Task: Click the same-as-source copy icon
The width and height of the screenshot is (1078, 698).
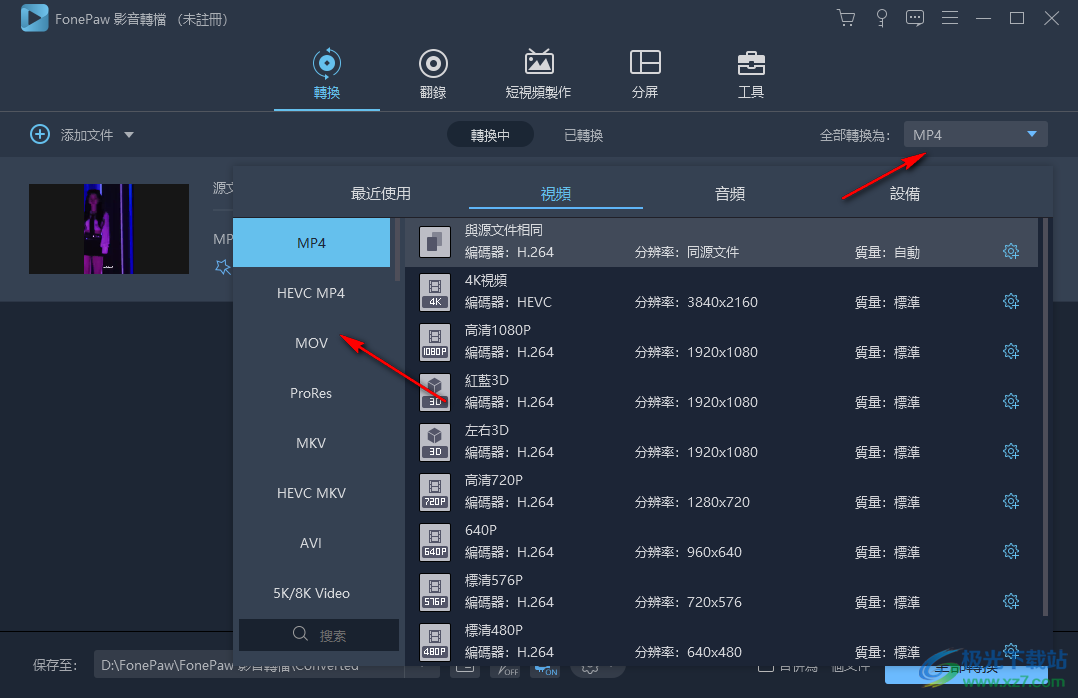Action: (x=434, y=241)
